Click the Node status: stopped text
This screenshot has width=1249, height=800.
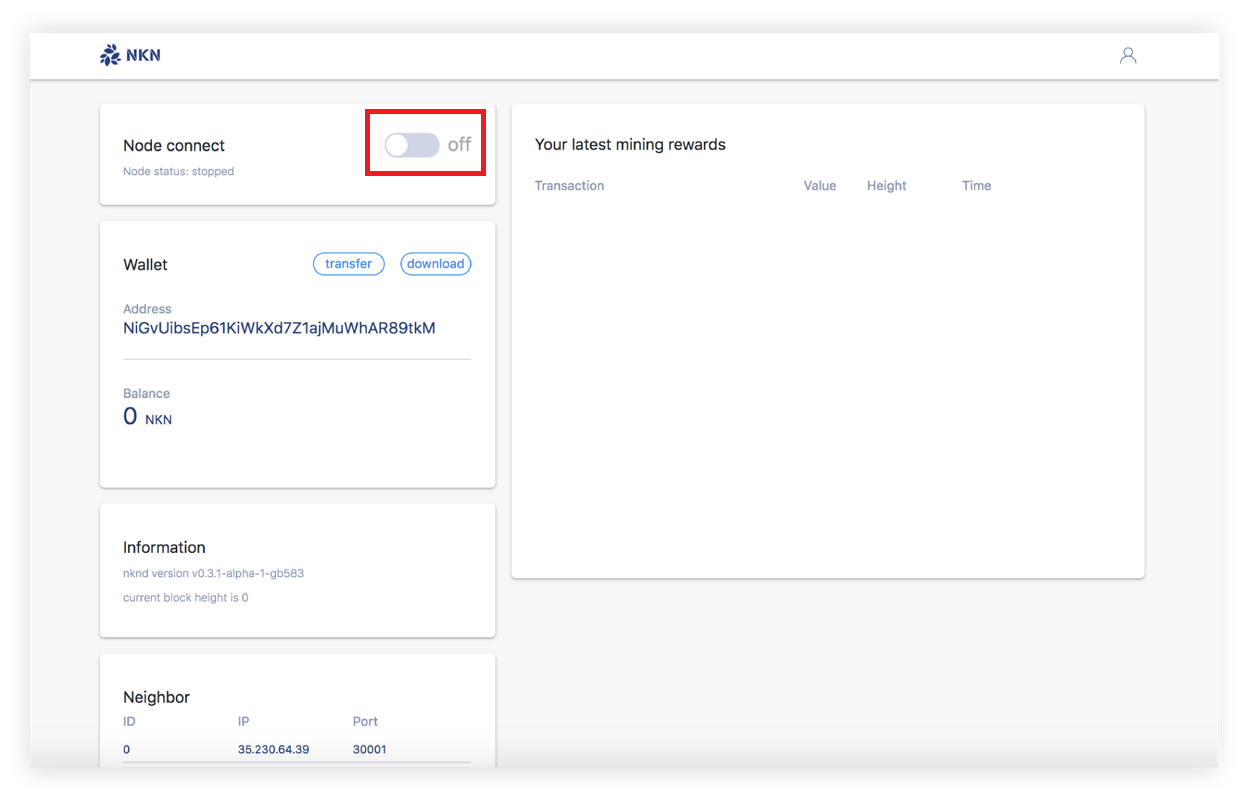(x=178, y=172)
